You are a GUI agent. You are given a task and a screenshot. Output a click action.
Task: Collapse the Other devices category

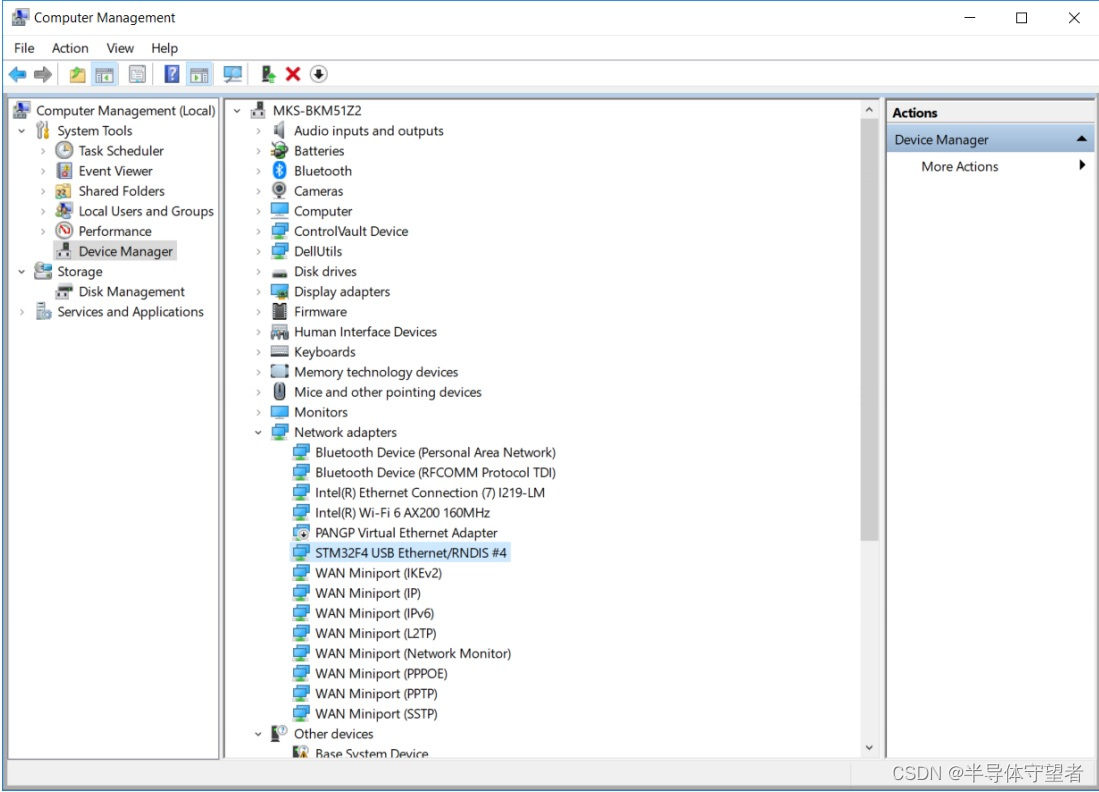coord(258,734)
